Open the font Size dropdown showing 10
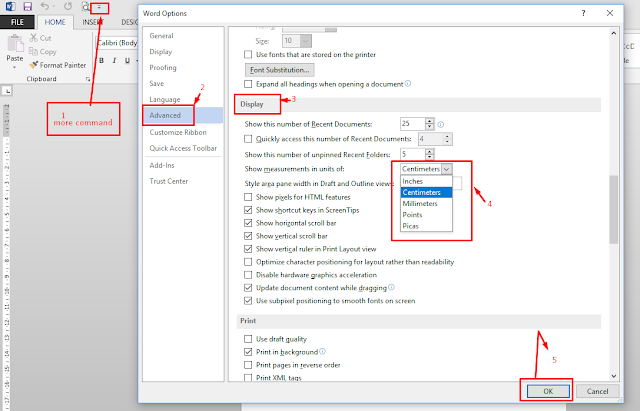640x411 pixels. tap(306, 41)
